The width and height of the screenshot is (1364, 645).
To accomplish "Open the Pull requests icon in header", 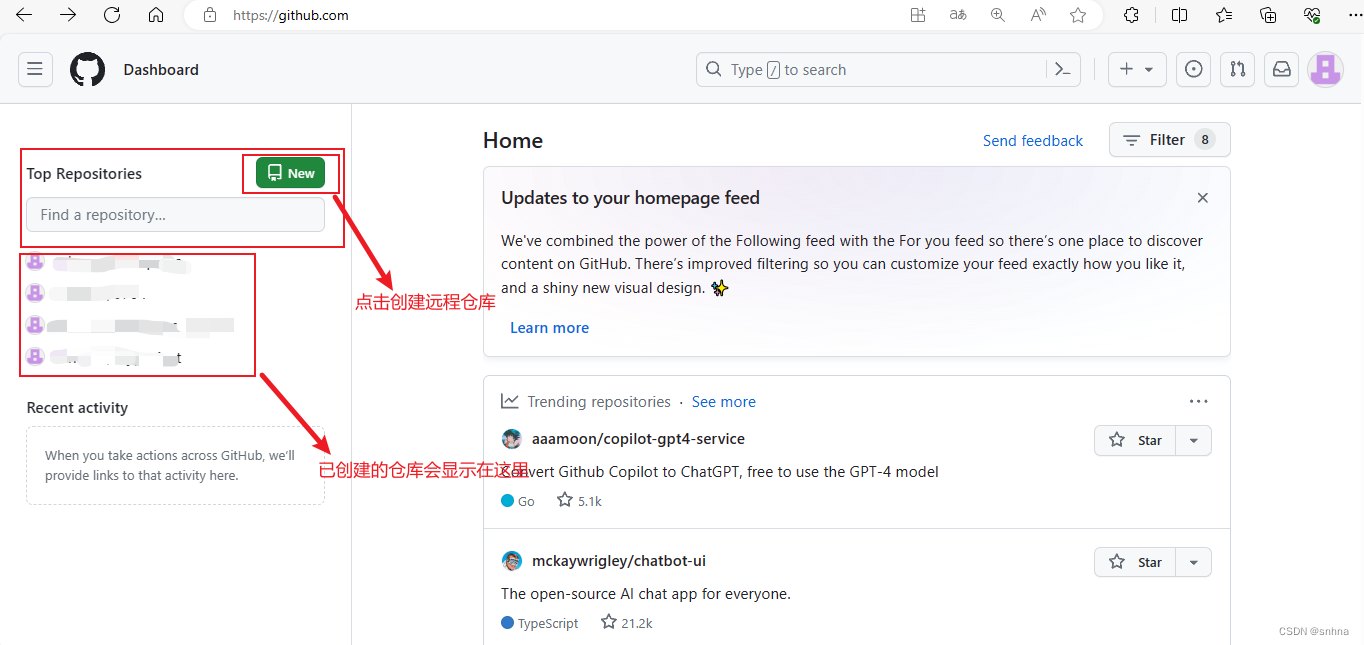I will click(x=1238, y=69).
